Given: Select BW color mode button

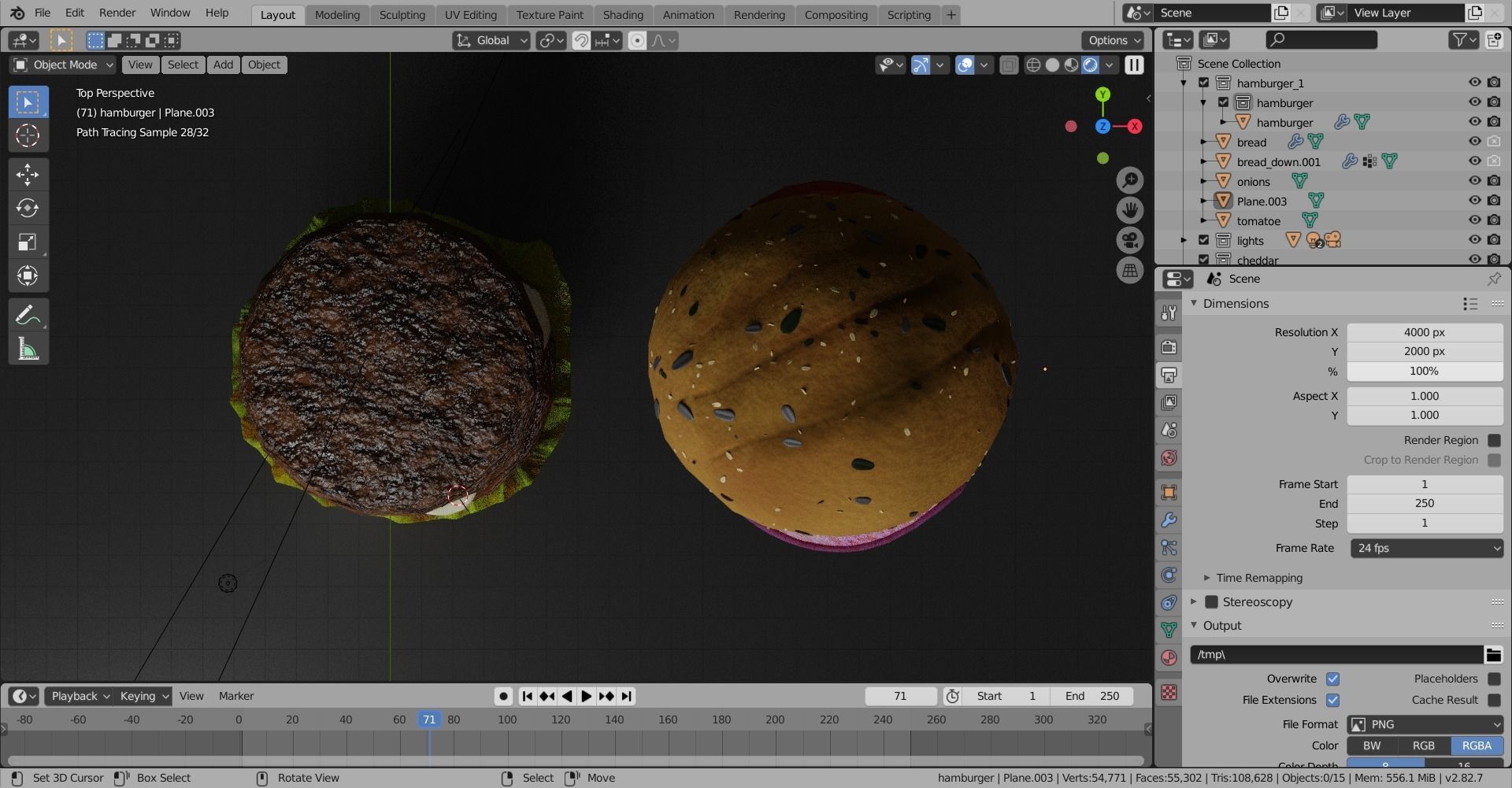Looking at the screenshot, I should pyautogui.click(x=1372, y=745).
